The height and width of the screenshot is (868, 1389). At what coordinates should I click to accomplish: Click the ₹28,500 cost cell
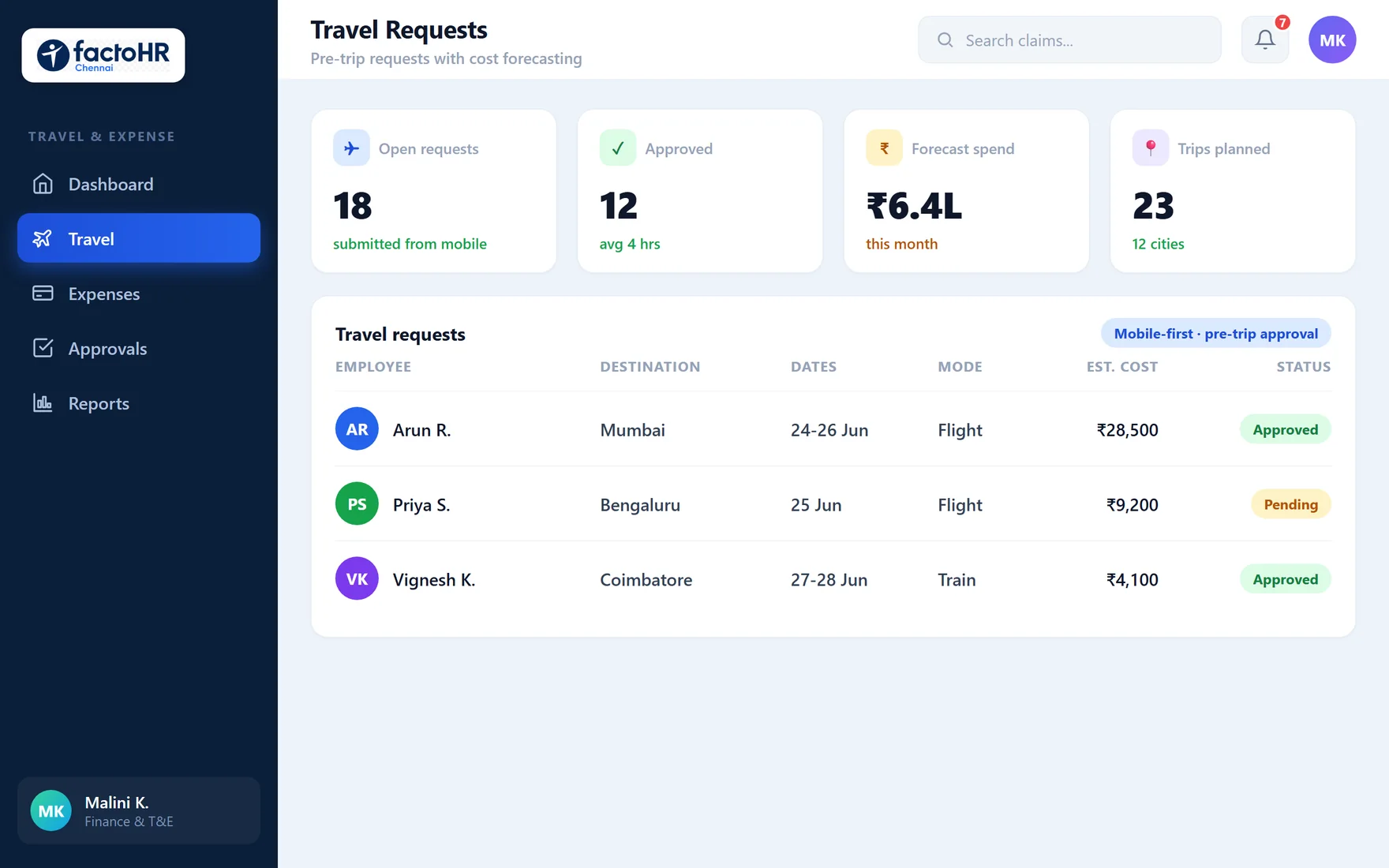[1128, 430]
